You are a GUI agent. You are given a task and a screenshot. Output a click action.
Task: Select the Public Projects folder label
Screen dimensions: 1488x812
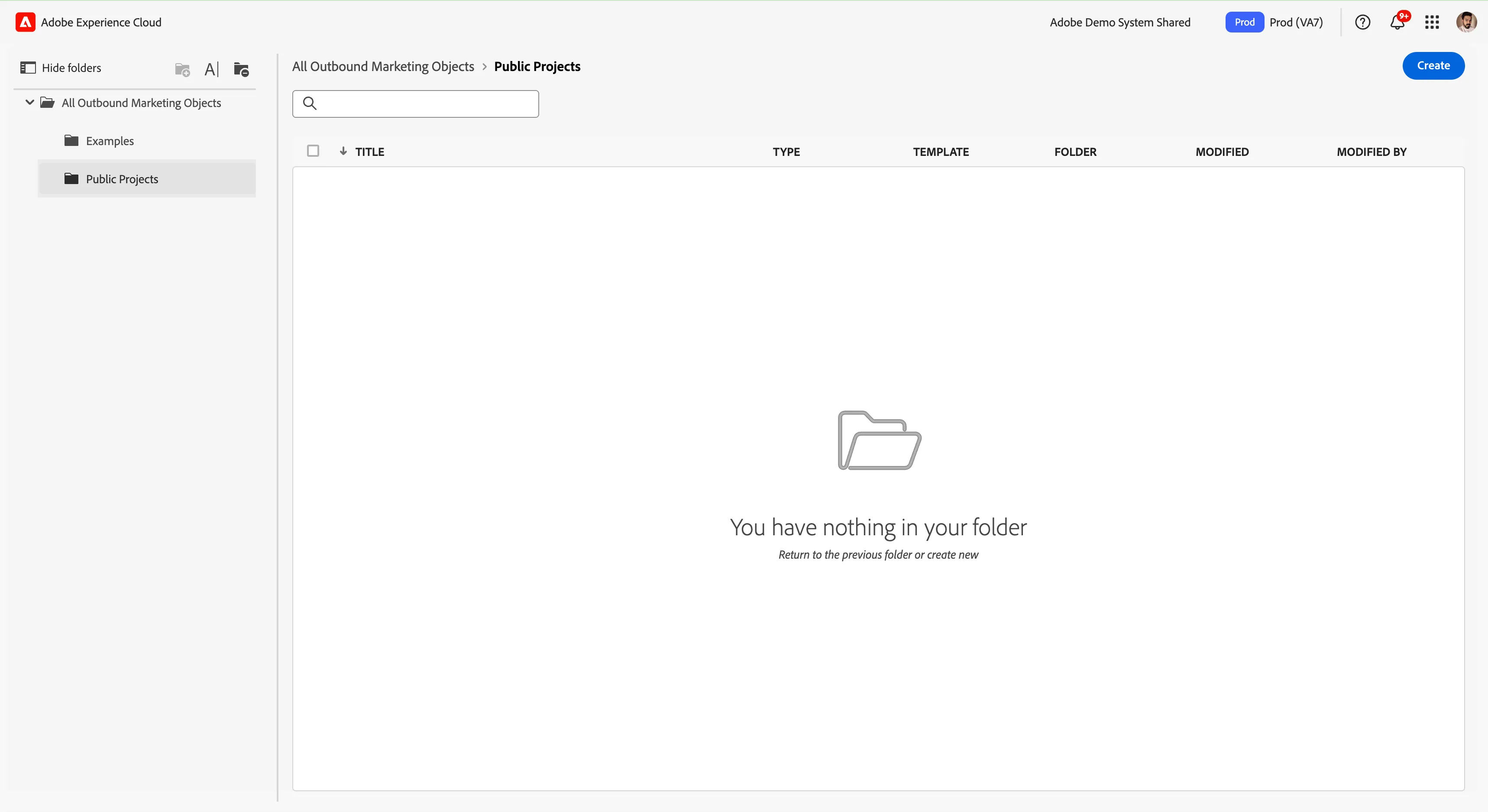122,179
